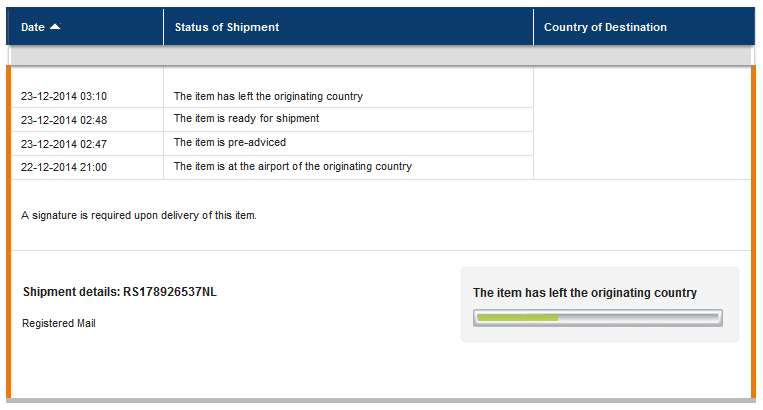The height and width of the screenshot is (410, 763).
Task: Click the green shipment progress bar
Action: pyautogui.click(x=517, y=318)
